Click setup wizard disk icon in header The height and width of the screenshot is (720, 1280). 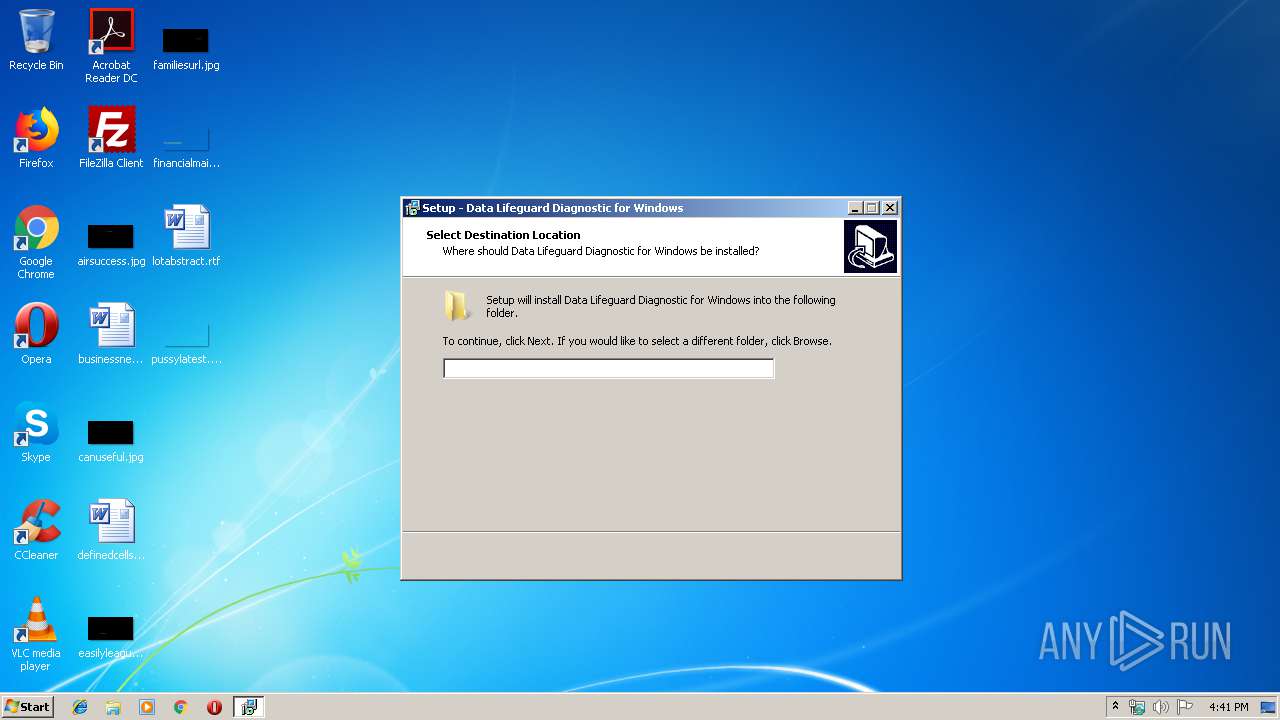pos(870,246)
